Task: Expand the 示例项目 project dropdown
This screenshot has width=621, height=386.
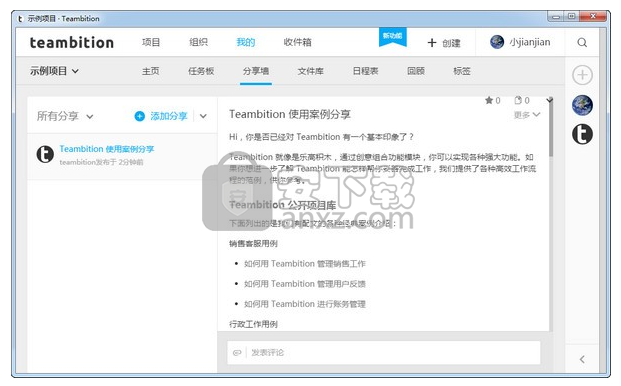Action: pos(54,71)
